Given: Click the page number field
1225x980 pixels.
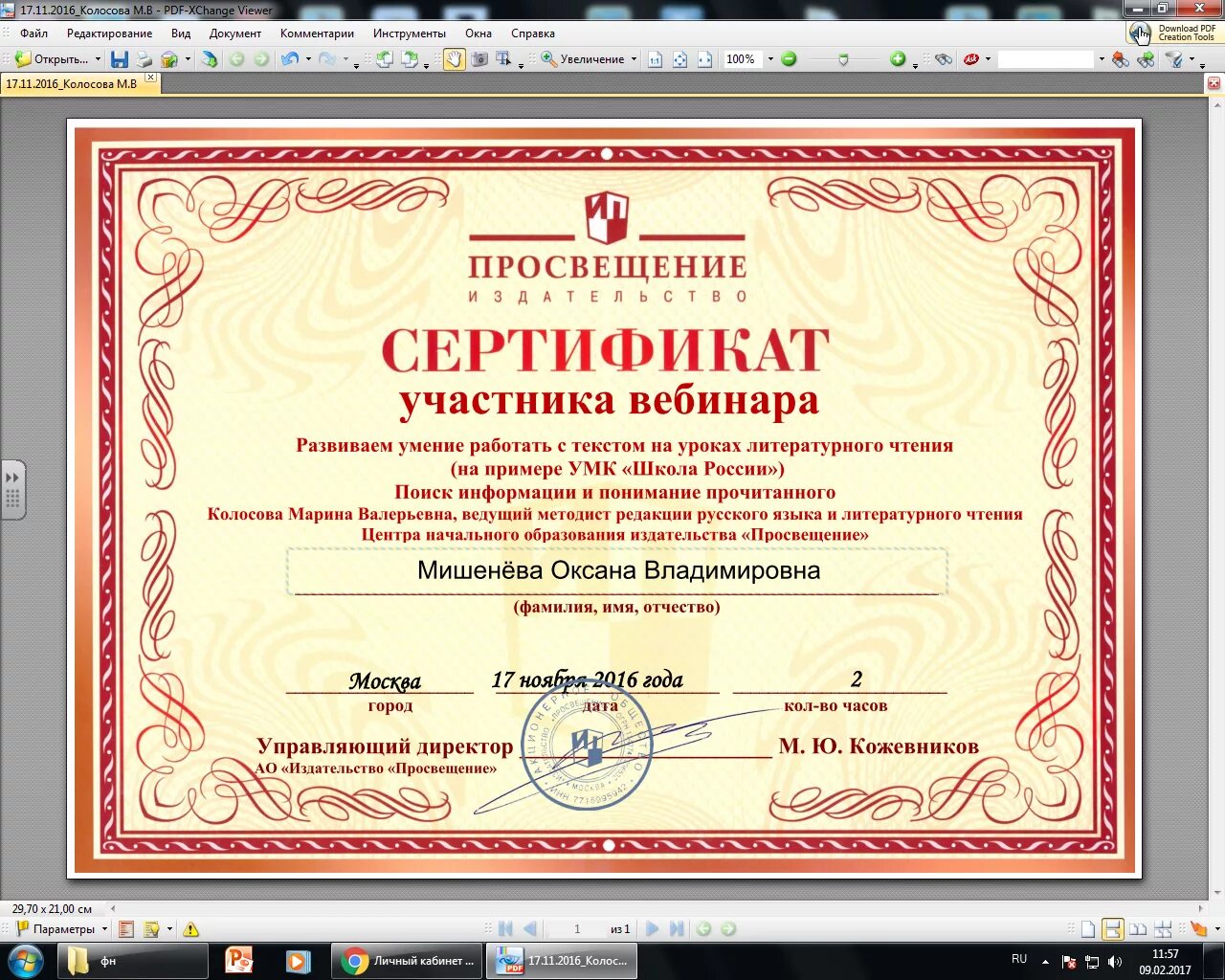Looking at the screenshot, I should [576, 929].
